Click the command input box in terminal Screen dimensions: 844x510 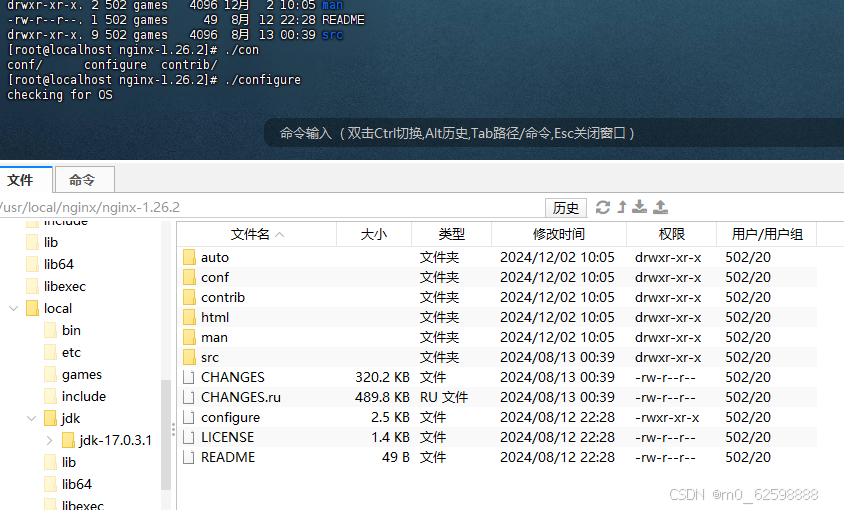[554, 133]
